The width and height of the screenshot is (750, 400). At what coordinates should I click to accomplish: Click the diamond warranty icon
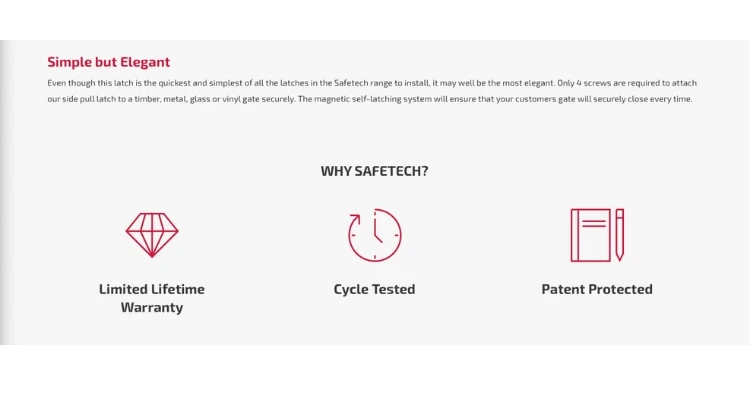click(x=152, y=235)
